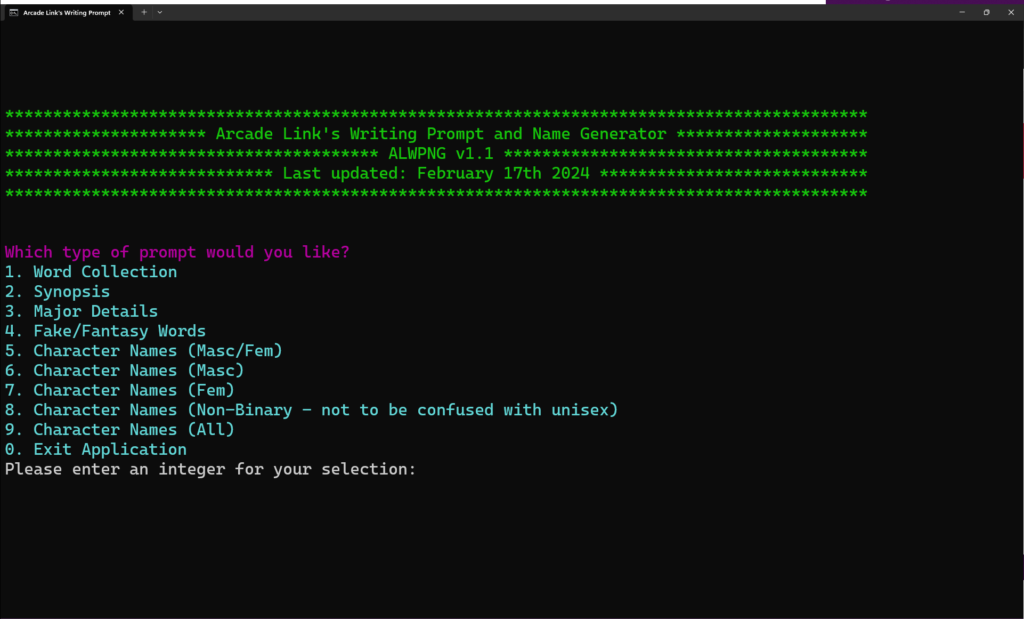1024x619 pixels.
Task: Click the terminal icon in the tab
Action: (14, 12)
